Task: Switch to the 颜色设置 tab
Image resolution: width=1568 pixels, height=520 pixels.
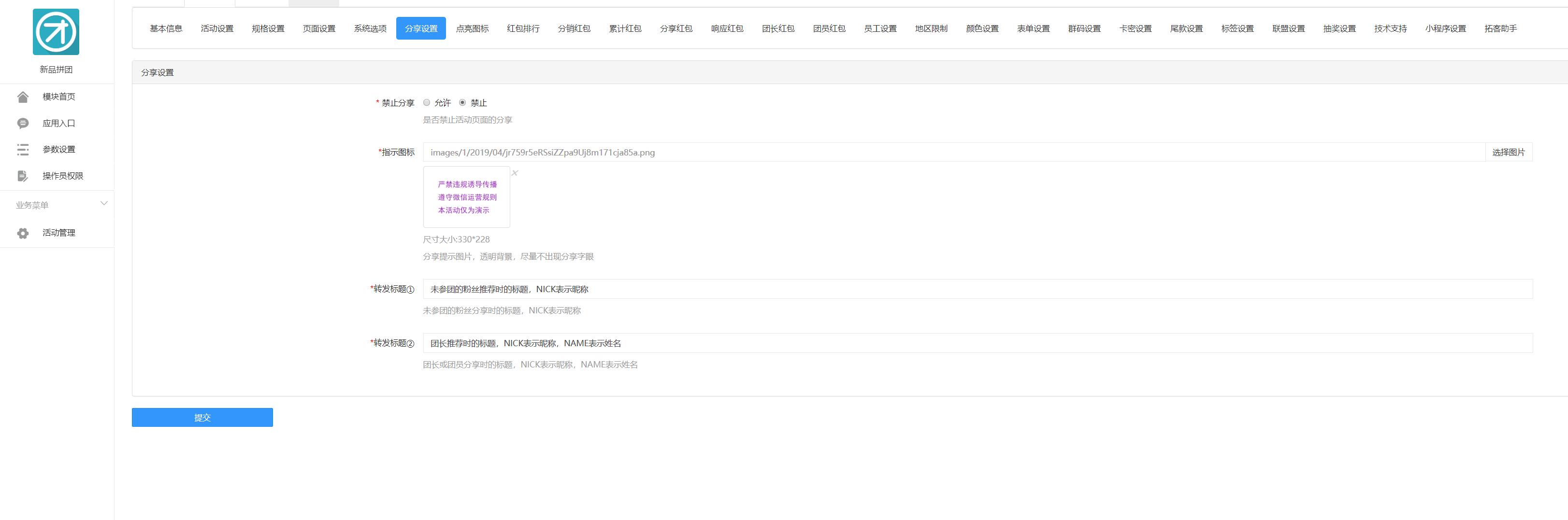Action: [x=982, y=28]
